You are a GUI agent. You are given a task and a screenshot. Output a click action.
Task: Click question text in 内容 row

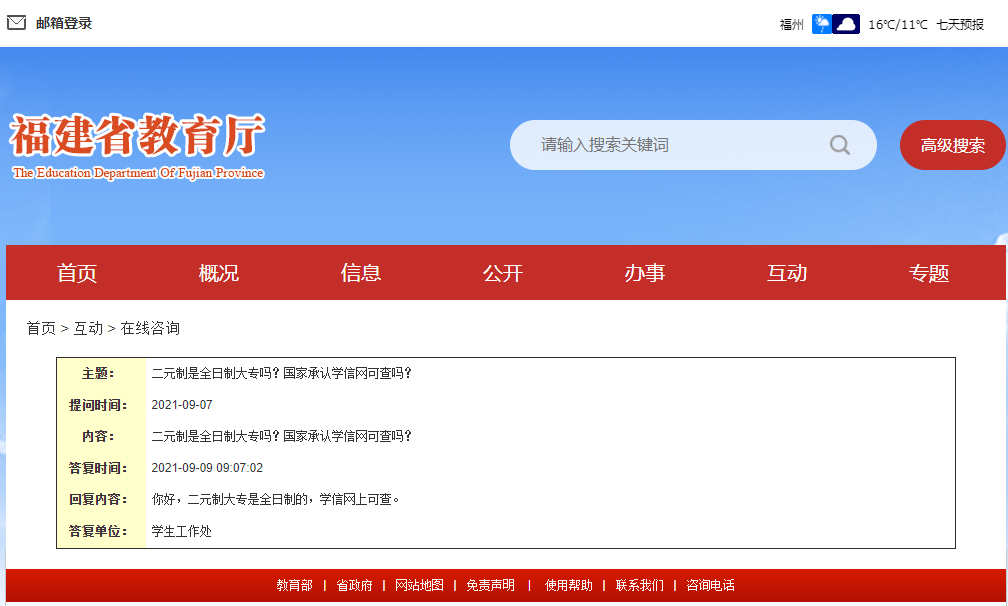click(281, 436)
